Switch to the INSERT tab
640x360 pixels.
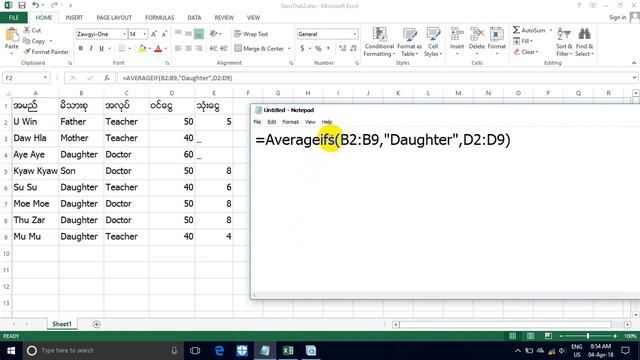click(x=74, y=18)
